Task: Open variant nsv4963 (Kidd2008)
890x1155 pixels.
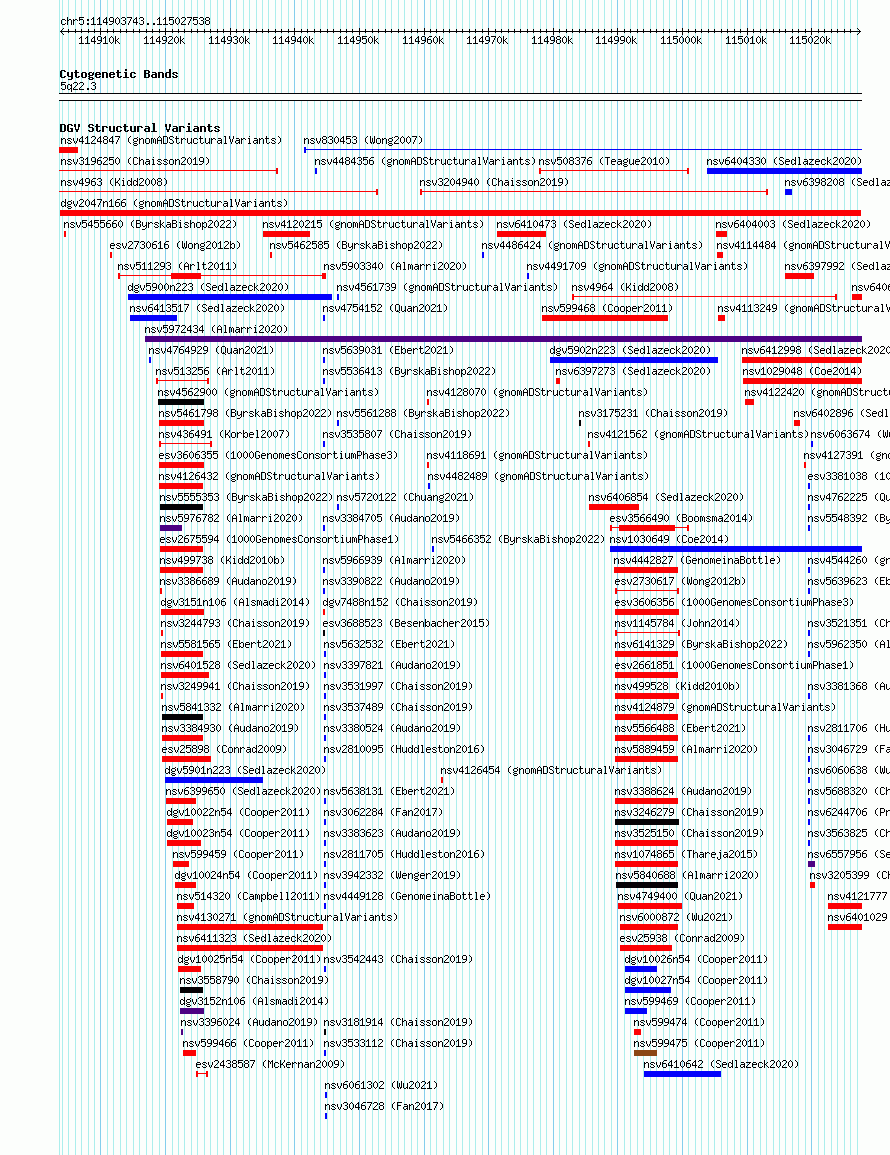Action: click(x=113, y=182)
